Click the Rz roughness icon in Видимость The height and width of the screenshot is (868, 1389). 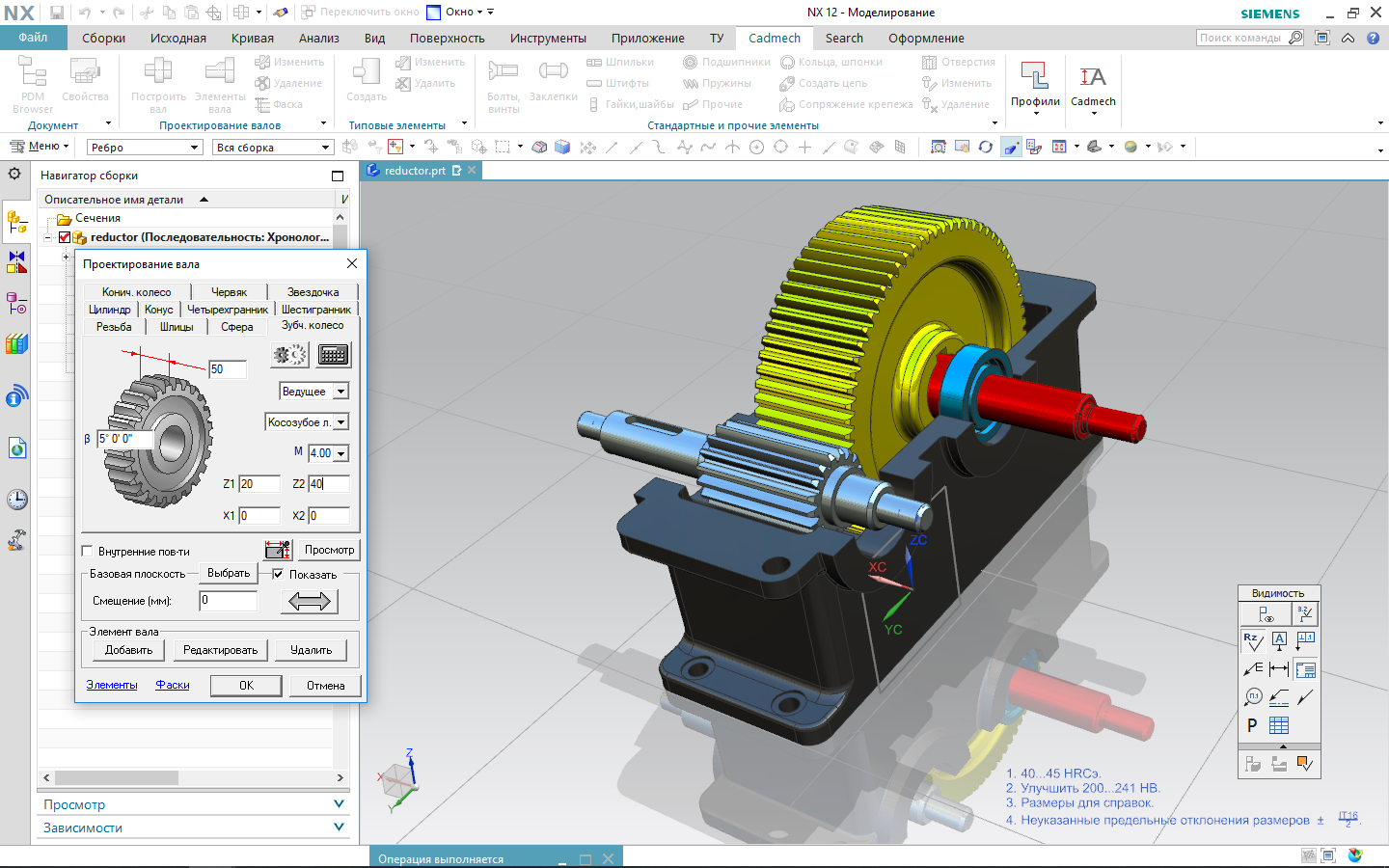pos(1252,640)
